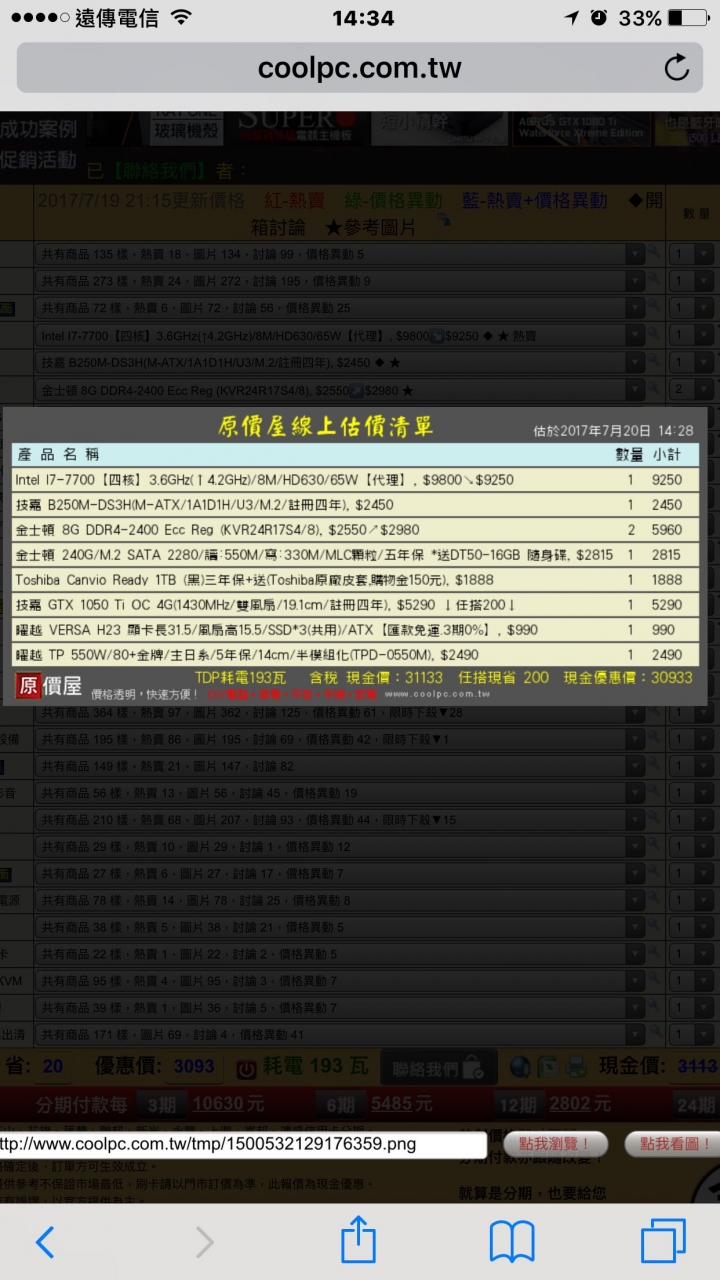
Task: Open 促銷活動 in the left menu
Action: (x=38, y=160)
